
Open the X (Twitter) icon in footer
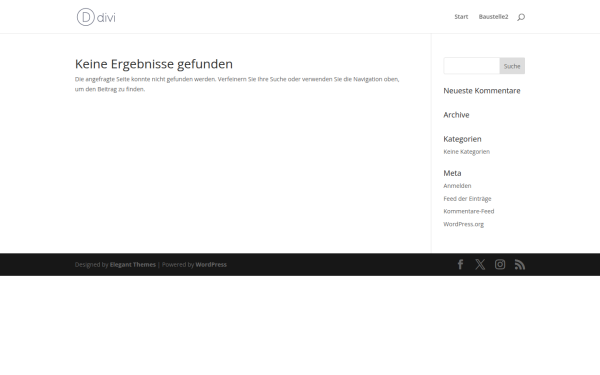tap(480, 264)
